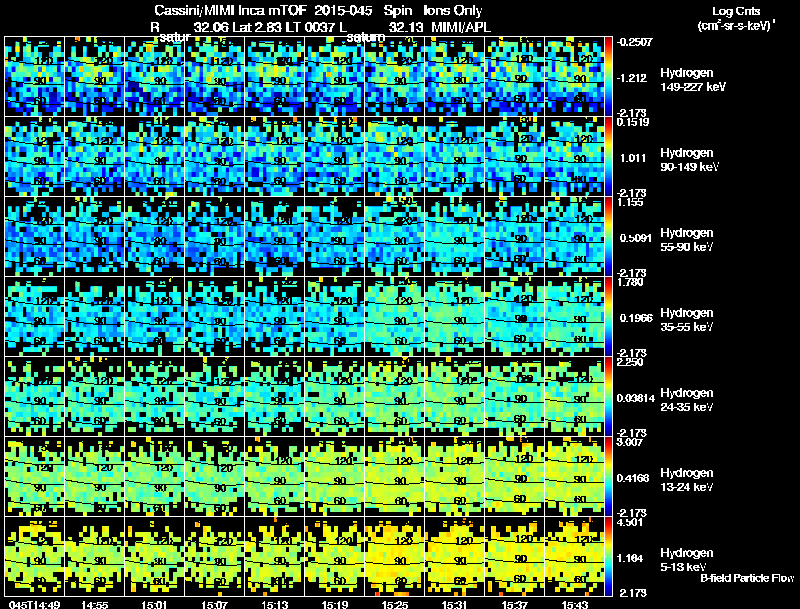Viewport: 800px width, 609px height.
Task: Click the '-0.2507' colorbar maximum value
Action: click(634, 42)
